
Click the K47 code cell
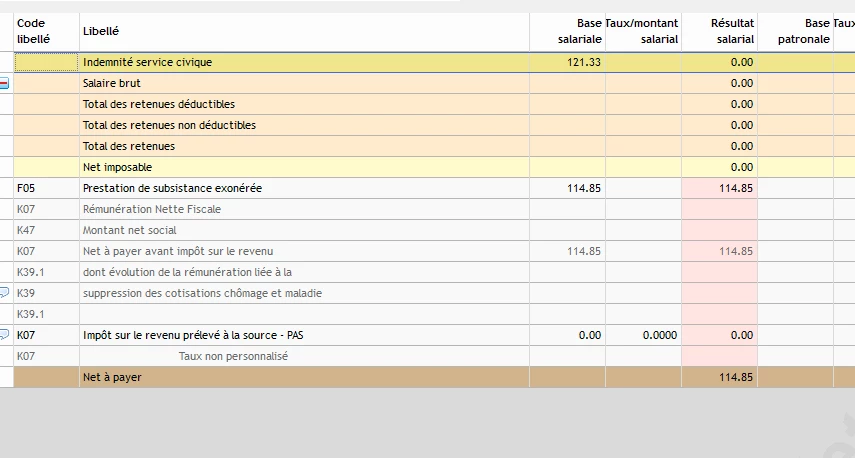[46, 230]
